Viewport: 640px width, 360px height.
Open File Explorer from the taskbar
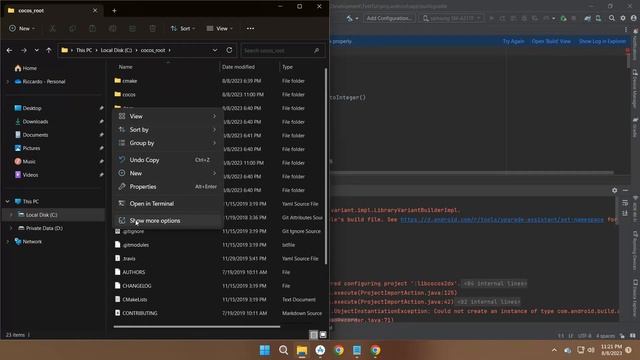(302, 350)
